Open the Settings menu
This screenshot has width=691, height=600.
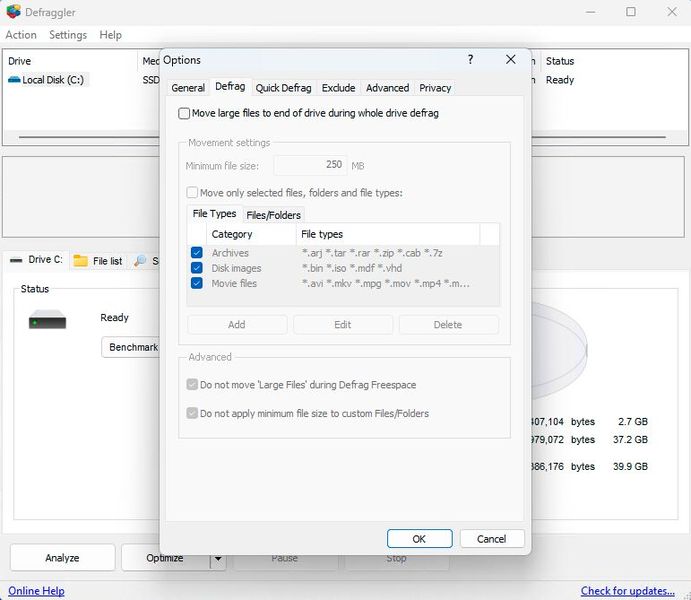(x=68, y=35)
